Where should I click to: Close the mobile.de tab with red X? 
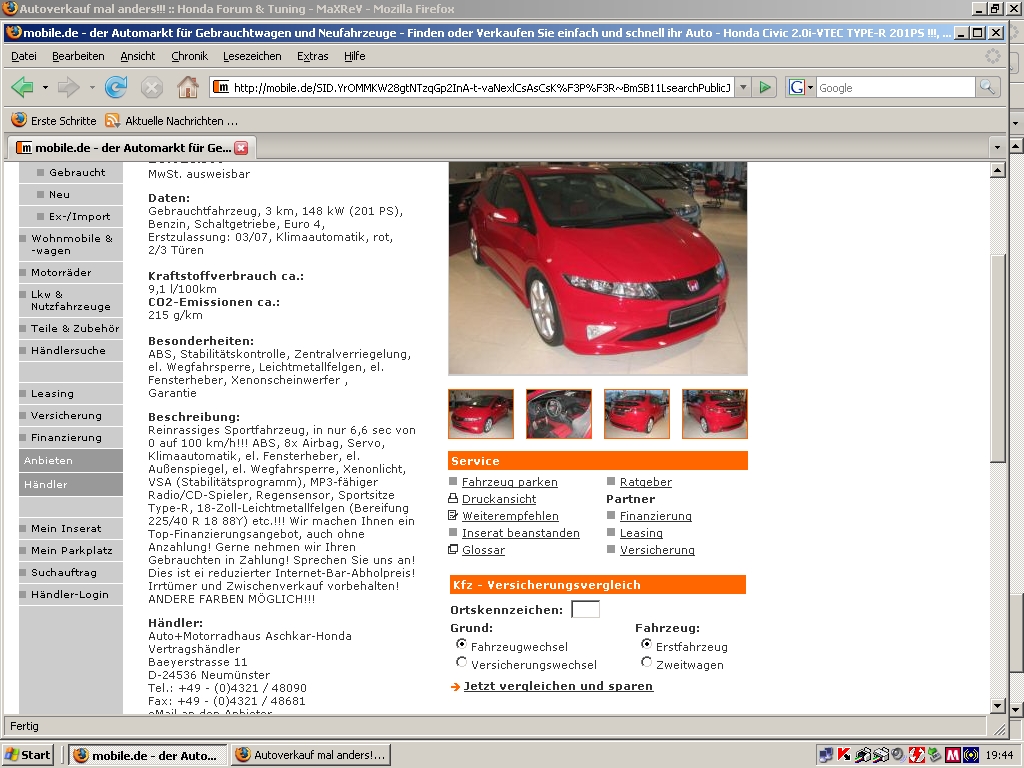point(241,148)
